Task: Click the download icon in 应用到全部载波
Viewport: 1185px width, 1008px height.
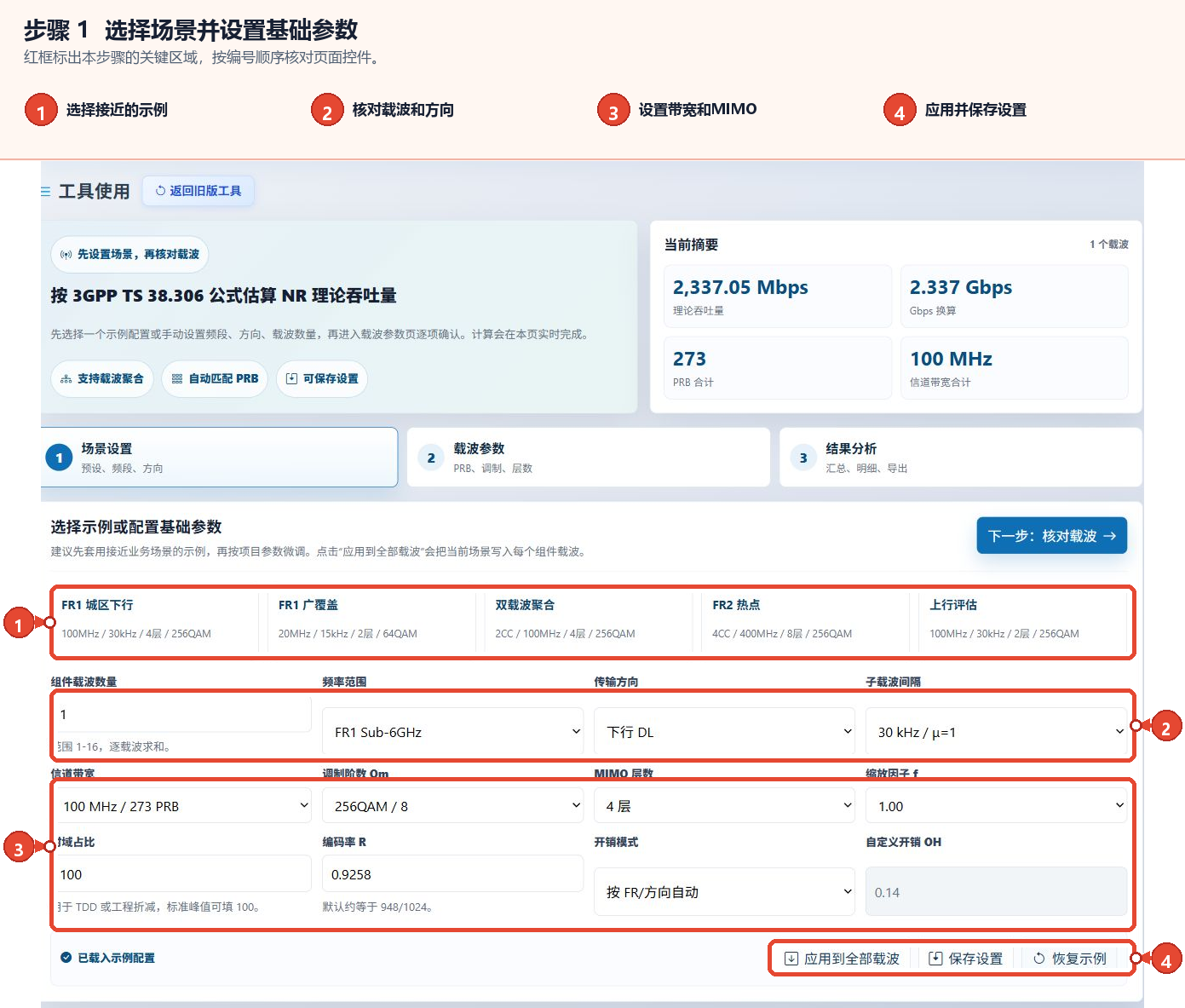Action: click(791, 959)
